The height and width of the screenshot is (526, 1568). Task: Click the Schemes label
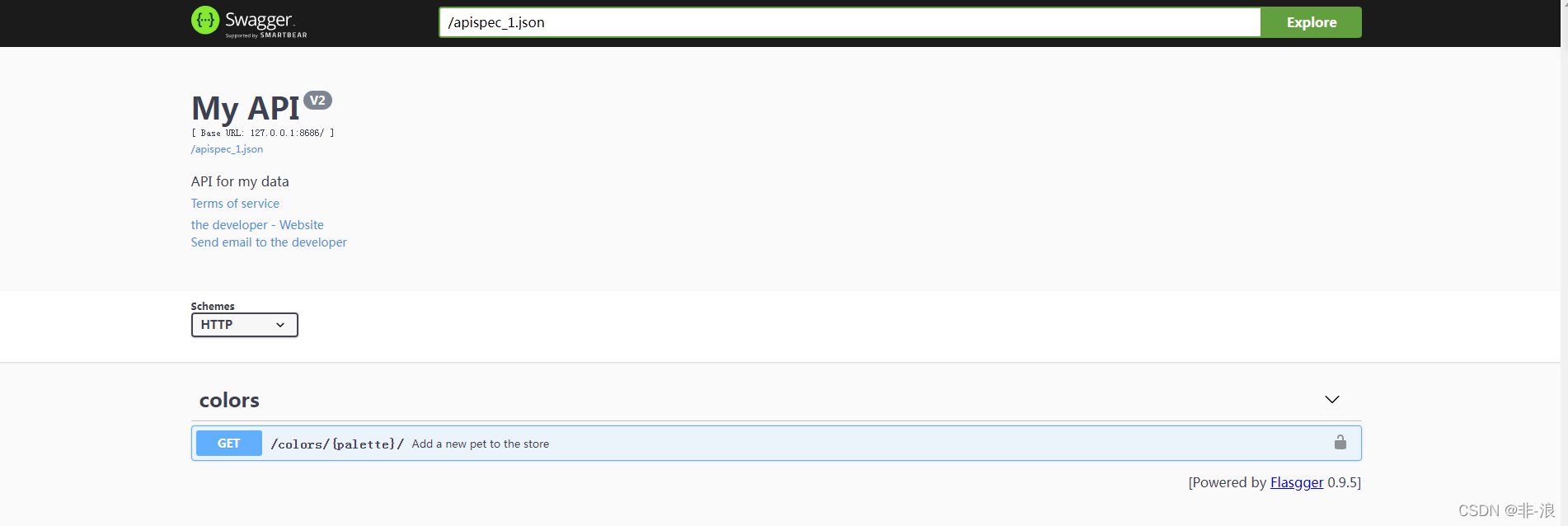pos(213,306)
